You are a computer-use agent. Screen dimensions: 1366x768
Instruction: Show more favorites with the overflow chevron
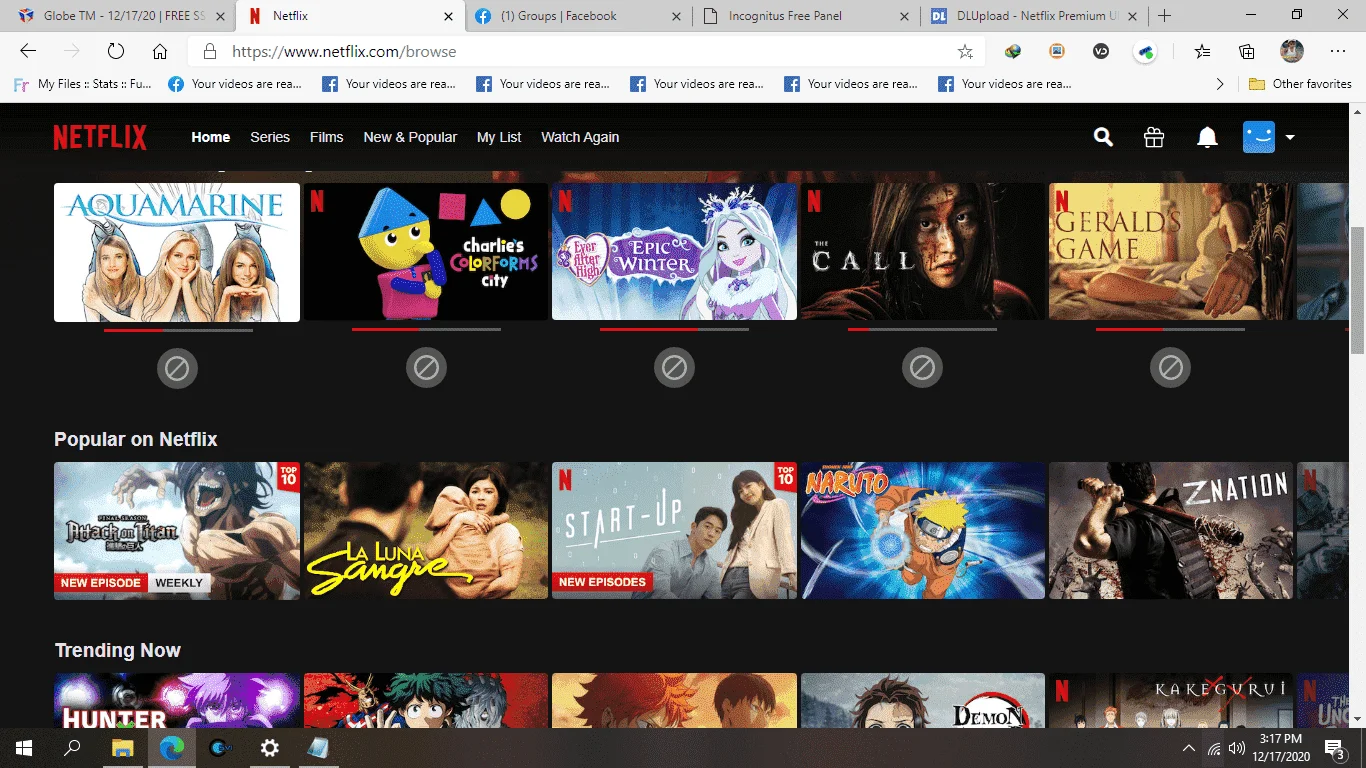(1220, 84)
